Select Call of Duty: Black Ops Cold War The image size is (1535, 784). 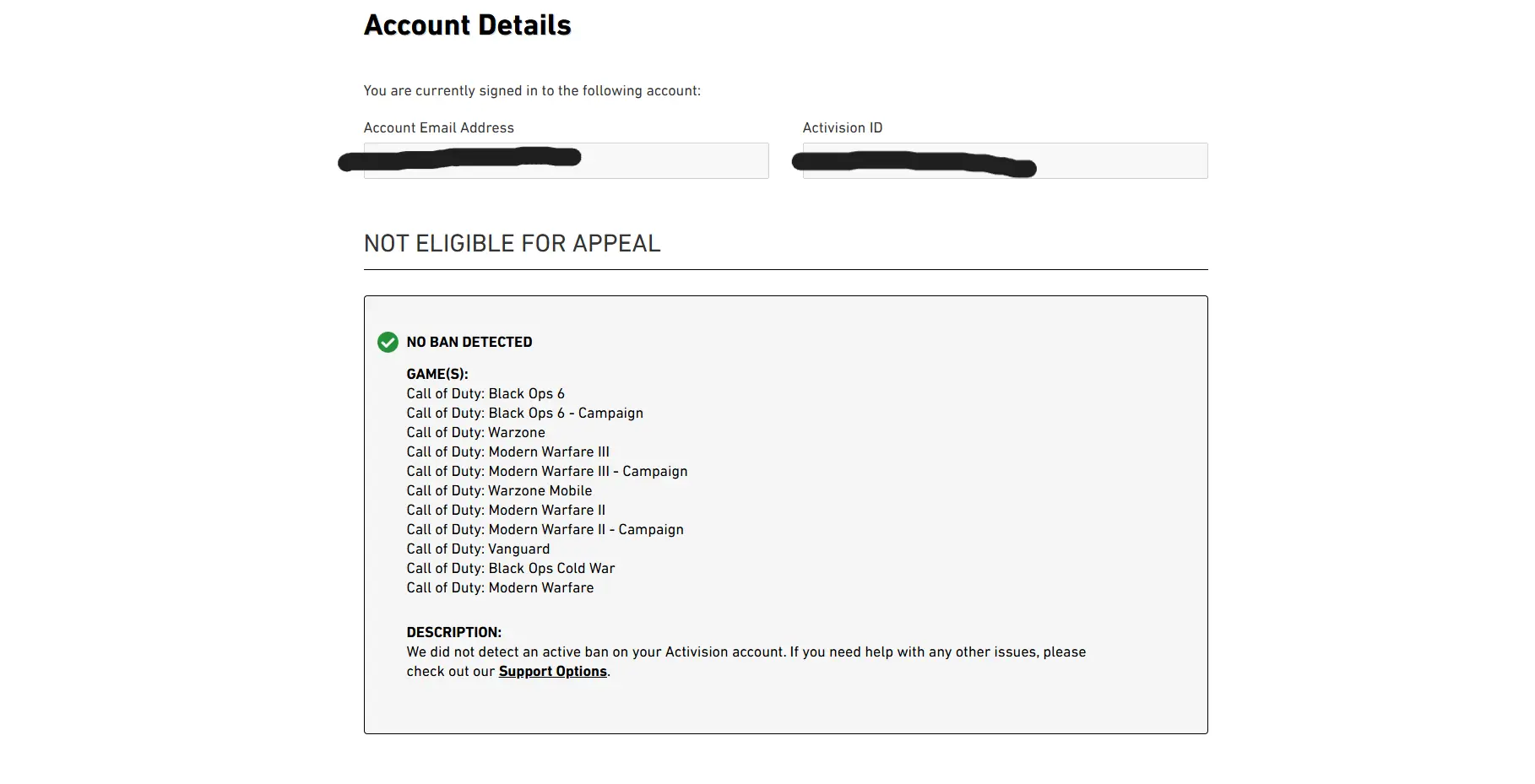(510, 568)
